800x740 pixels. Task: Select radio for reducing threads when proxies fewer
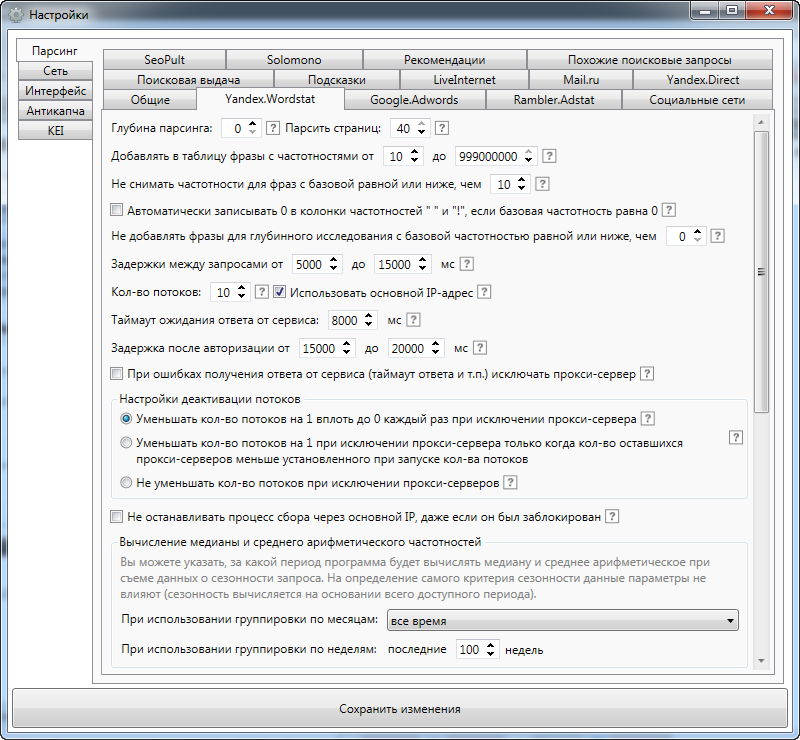point(126,443)
